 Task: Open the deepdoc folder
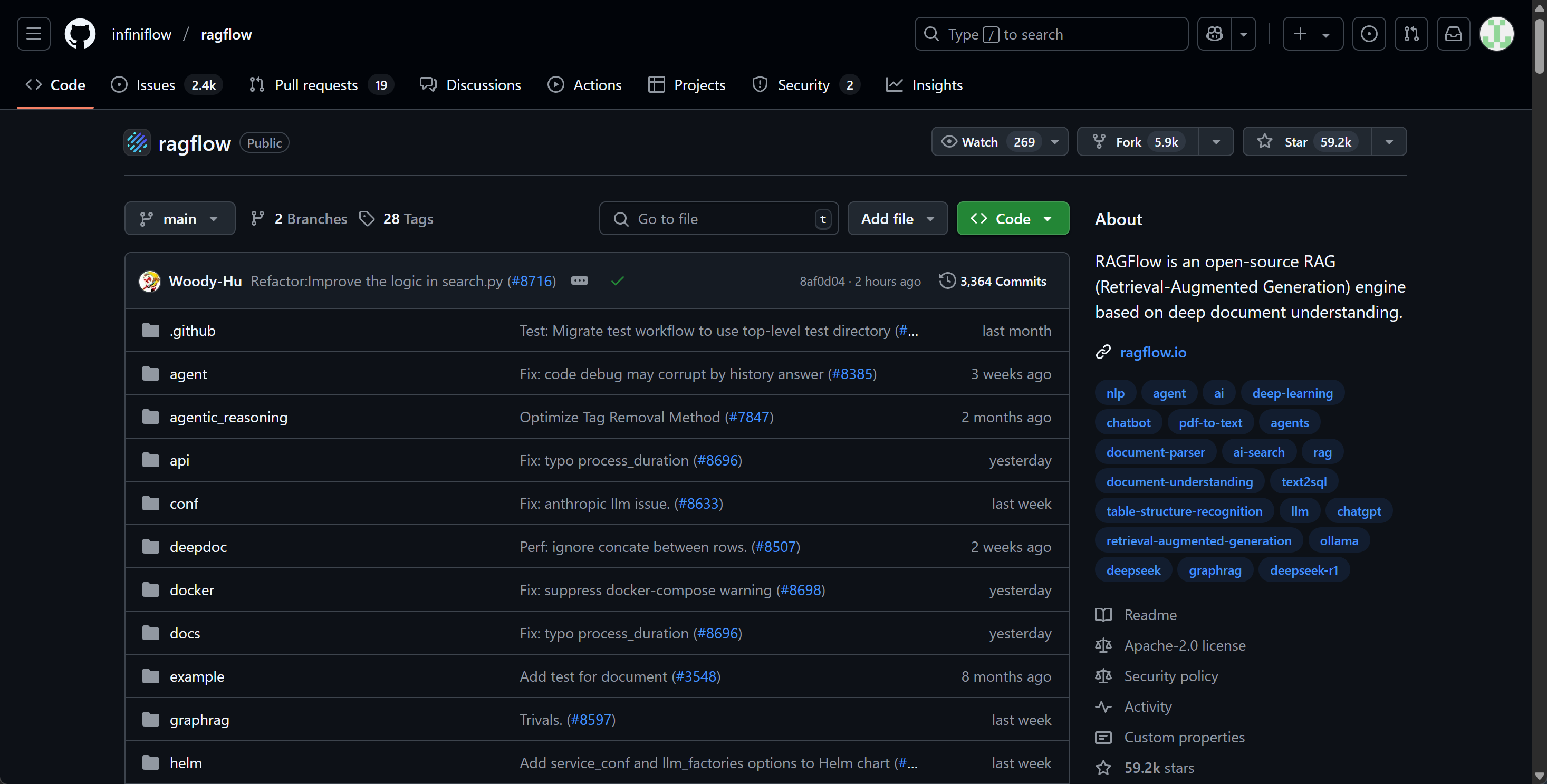198,547
